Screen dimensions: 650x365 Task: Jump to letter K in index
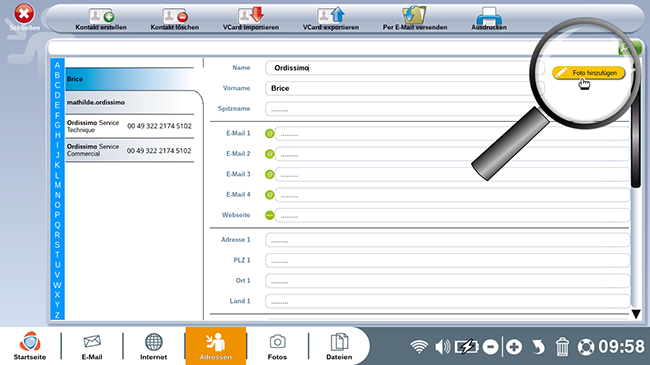coord(57,165)
